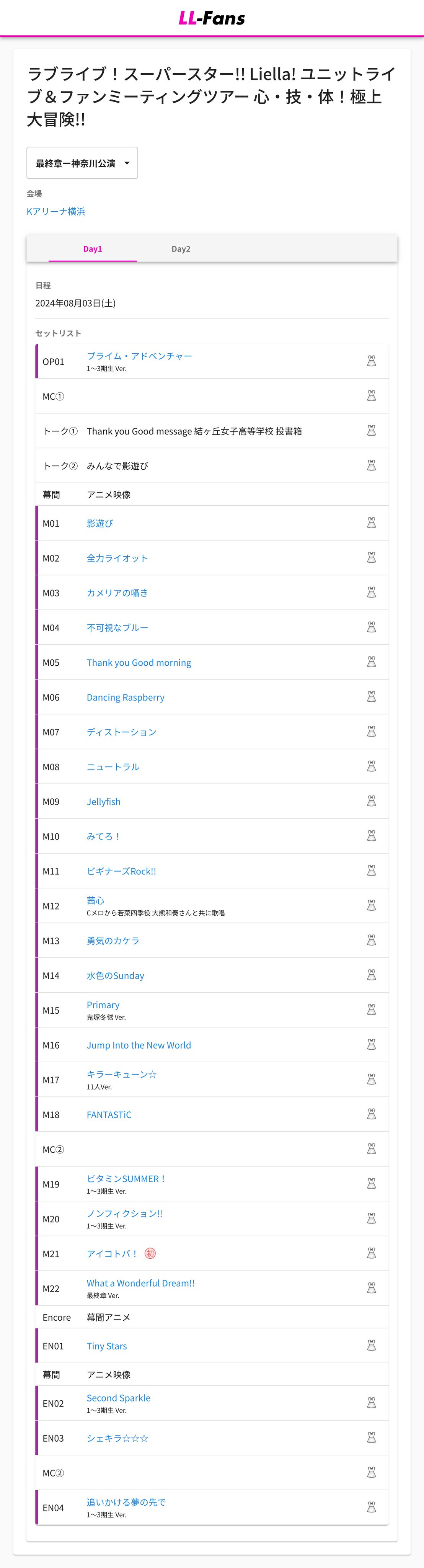Screen dimensions: 424x1568
Task: Open costume icon for Tiny Stars
Action: (371, 1345)
